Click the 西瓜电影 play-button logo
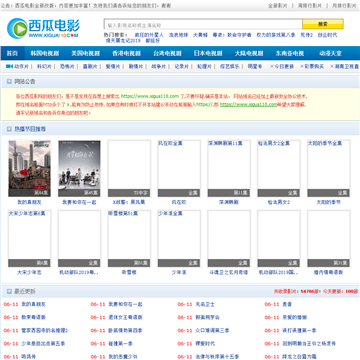Image resolution: width=360 pixels, height=360 pixels. pyautogui.click(x=17, y=28)
